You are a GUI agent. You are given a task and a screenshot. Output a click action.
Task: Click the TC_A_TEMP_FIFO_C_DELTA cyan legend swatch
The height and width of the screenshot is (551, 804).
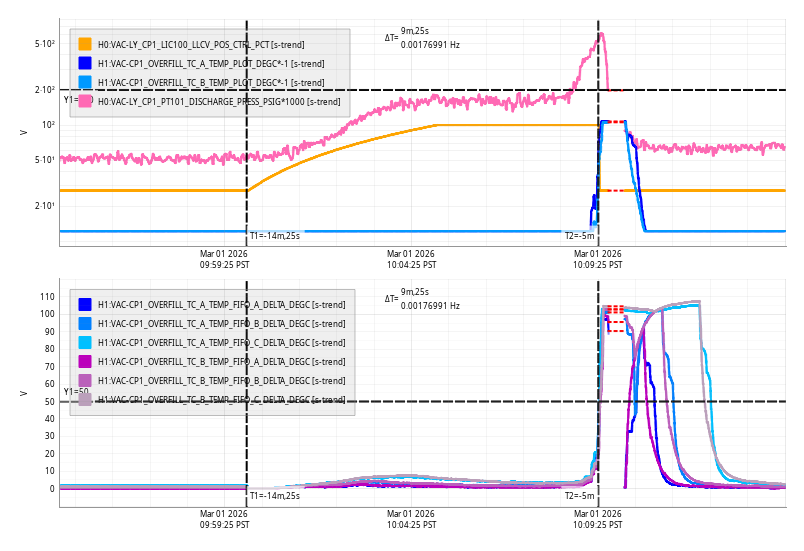click(x=85, y=343)
